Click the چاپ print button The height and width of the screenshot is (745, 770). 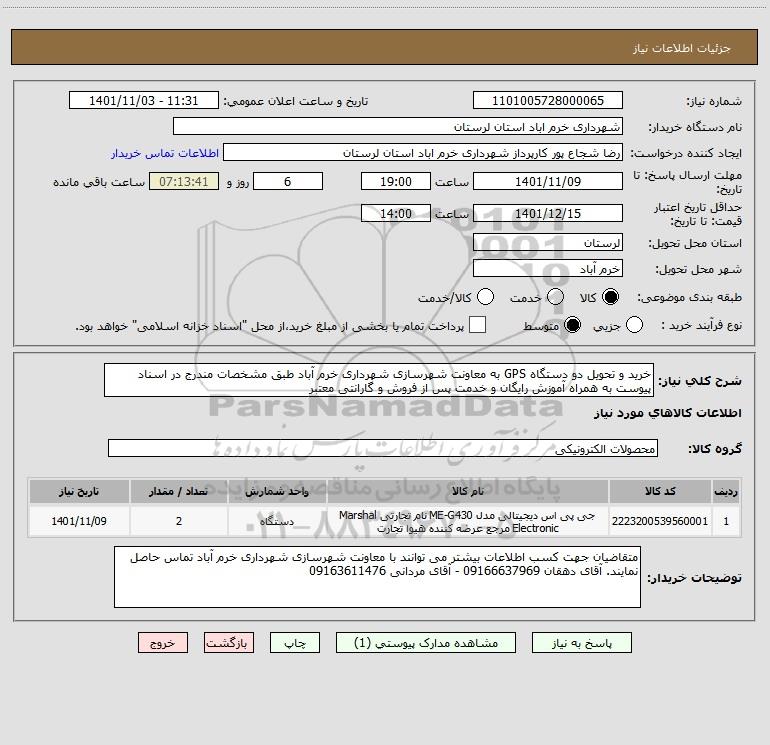click(295, 643)
